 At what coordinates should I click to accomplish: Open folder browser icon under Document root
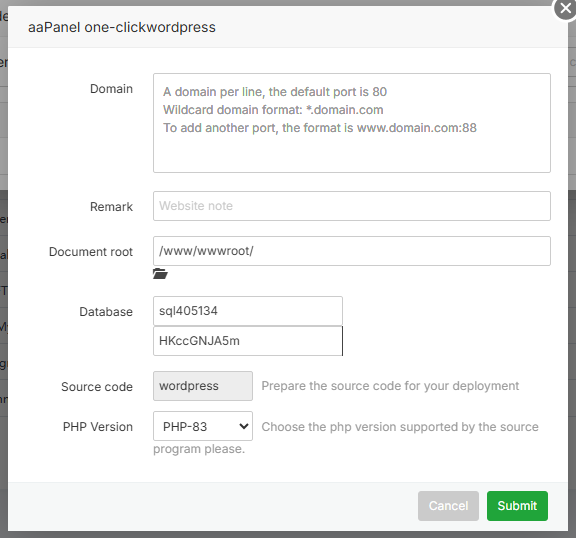[160, 274]
